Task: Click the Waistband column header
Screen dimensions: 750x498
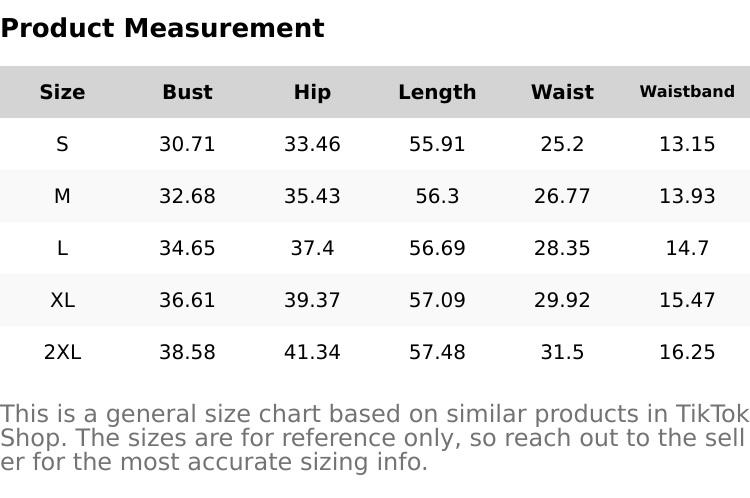Action: pos(687,92)
